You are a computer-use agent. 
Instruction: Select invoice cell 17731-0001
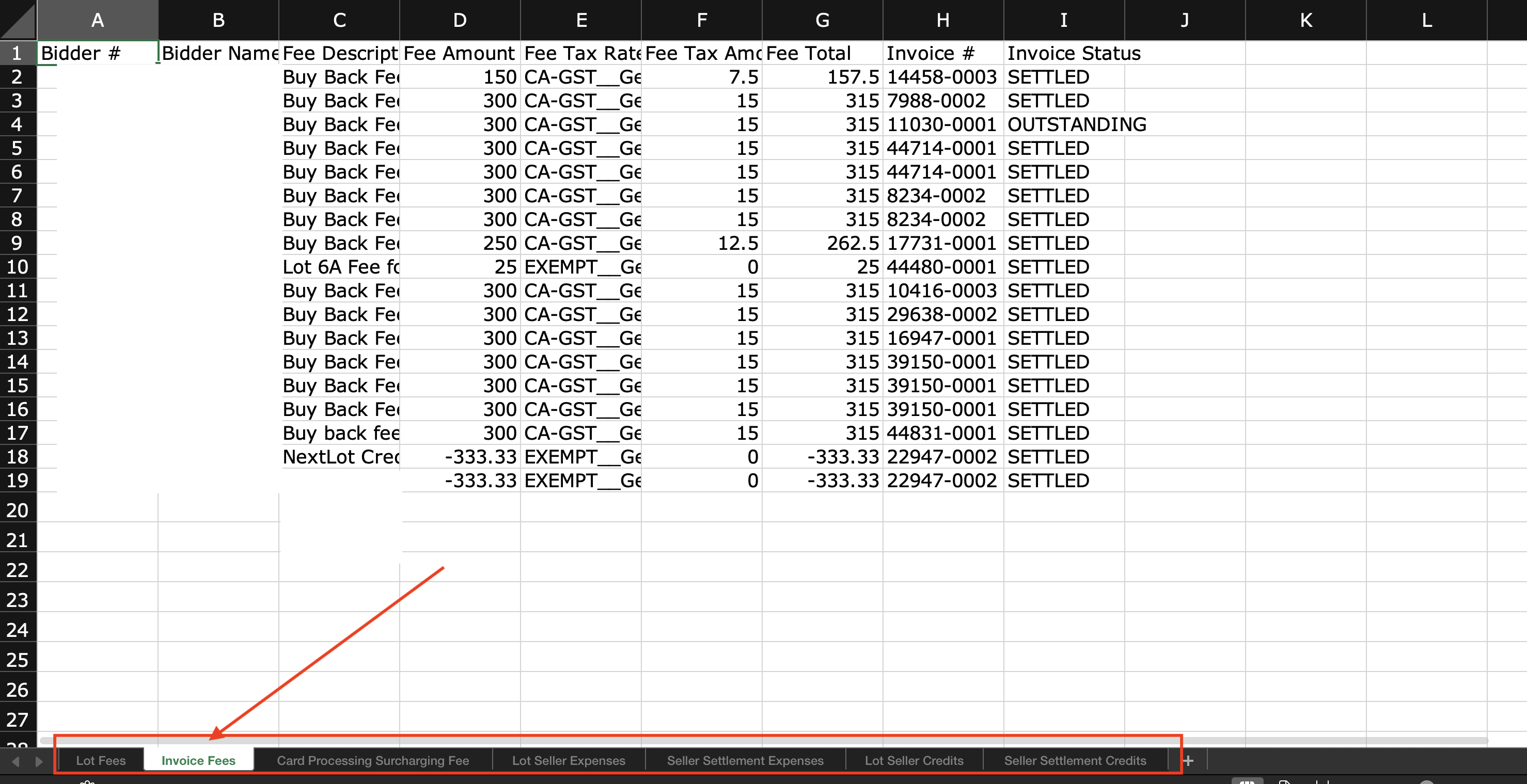[943, 243]
